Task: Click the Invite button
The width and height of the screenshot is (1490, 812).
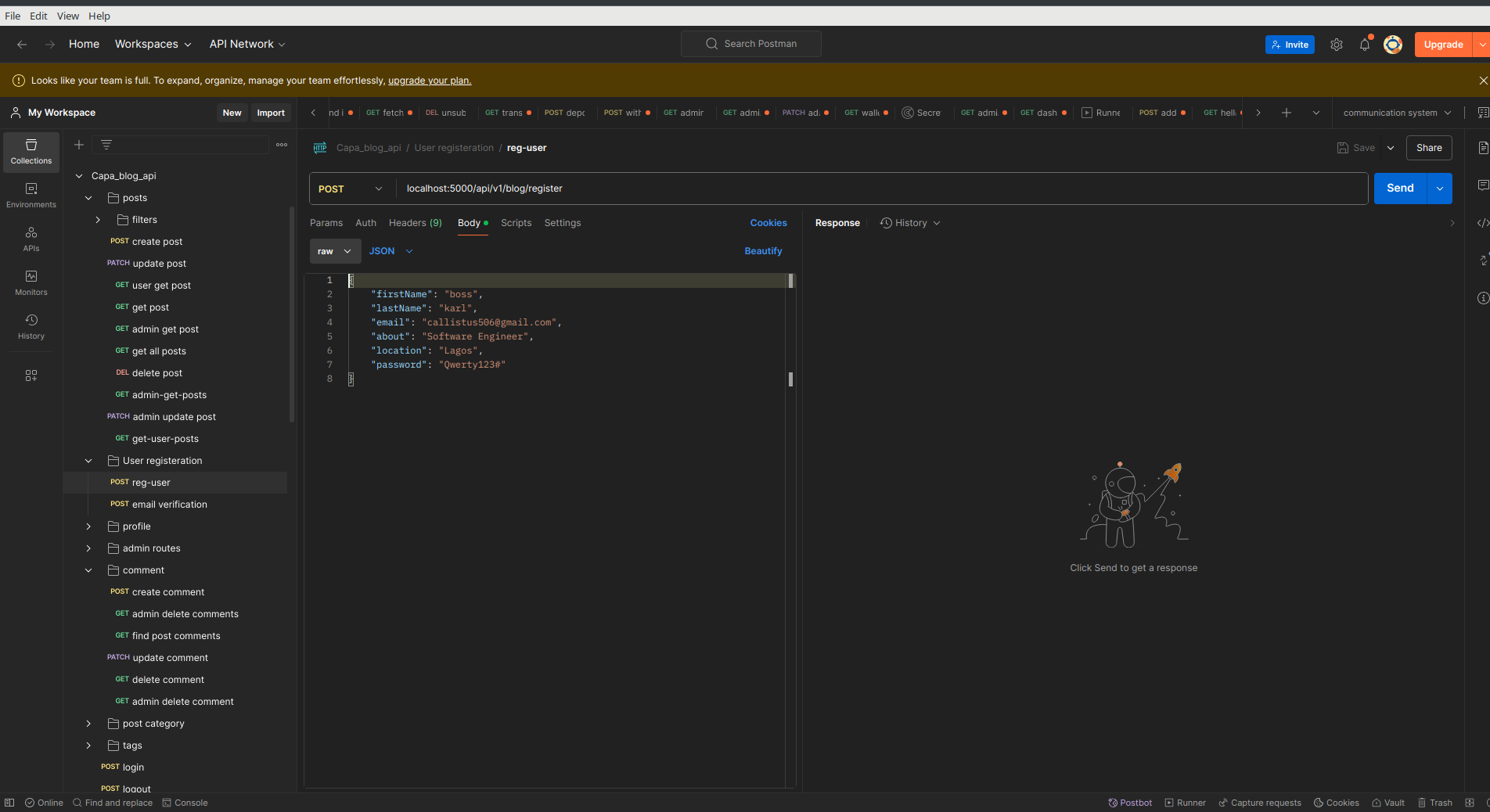Action: tap(1290, 45)
